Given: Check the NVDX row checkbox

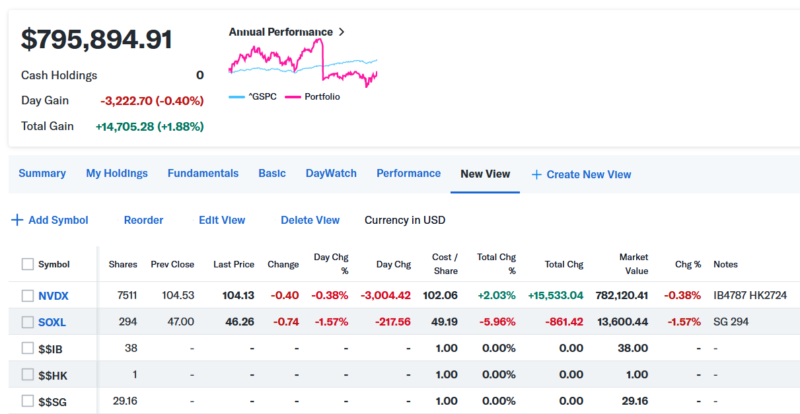Looking at the screenshot, I should point(28,296).
